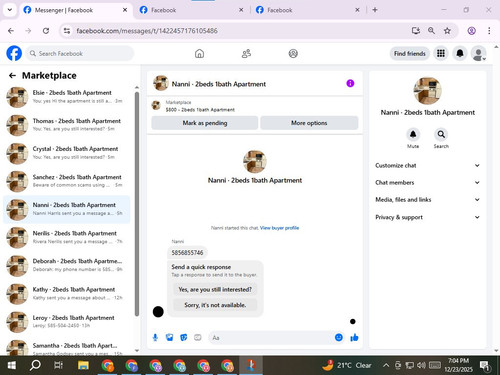The image size is (500, 375).
Task: Open the Notifications bell in header
Action: point(460,53)
